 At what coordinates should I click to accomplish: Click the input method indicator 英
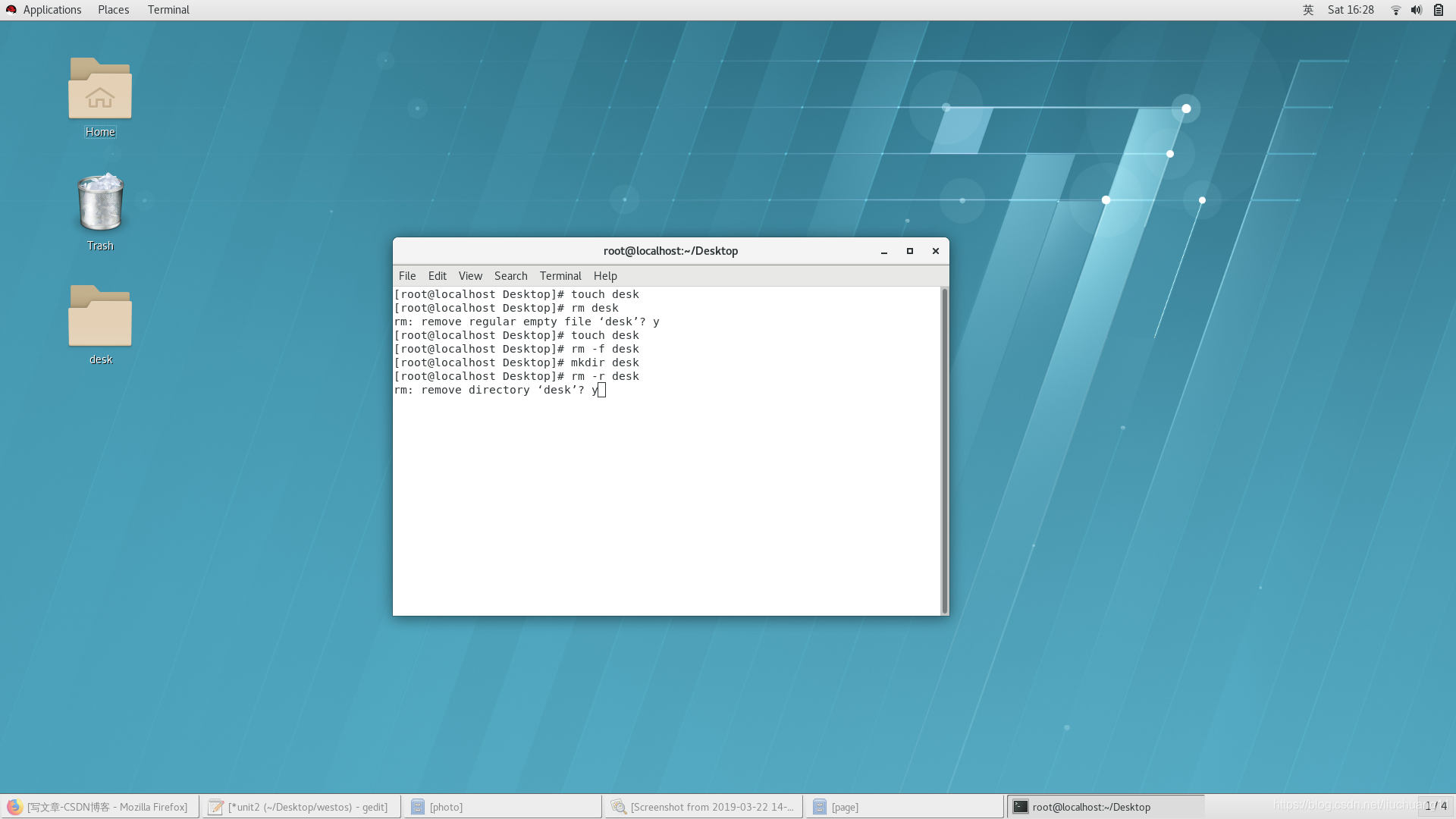click(1308, 10)
